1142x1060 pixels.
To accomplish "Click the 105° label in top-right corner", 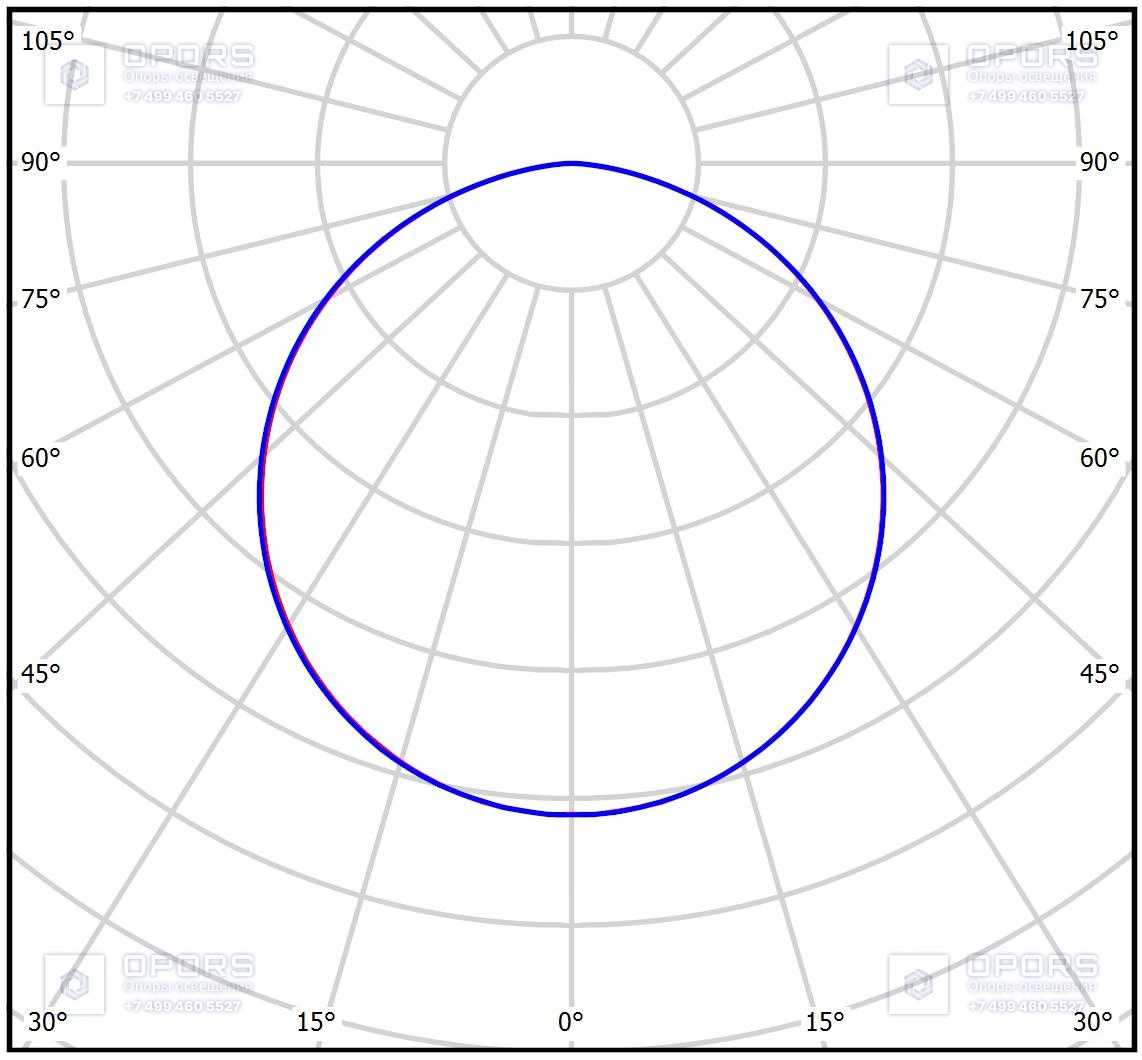I will tap(1092, 41).
